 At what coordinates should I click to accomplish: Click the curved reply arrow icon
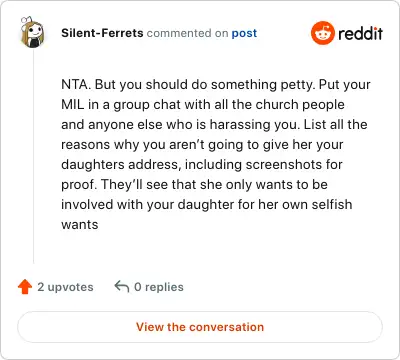coord(122,286)
